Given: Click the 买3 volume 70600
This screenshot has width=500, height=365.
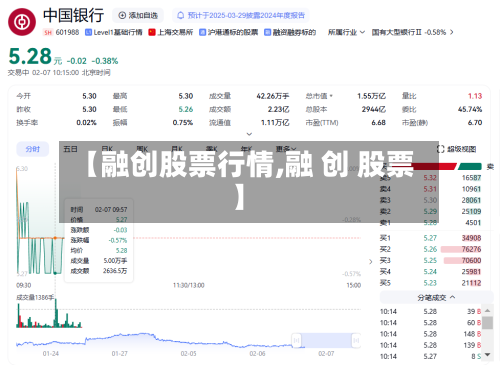Looking at the screenshot, I should 471,260.
